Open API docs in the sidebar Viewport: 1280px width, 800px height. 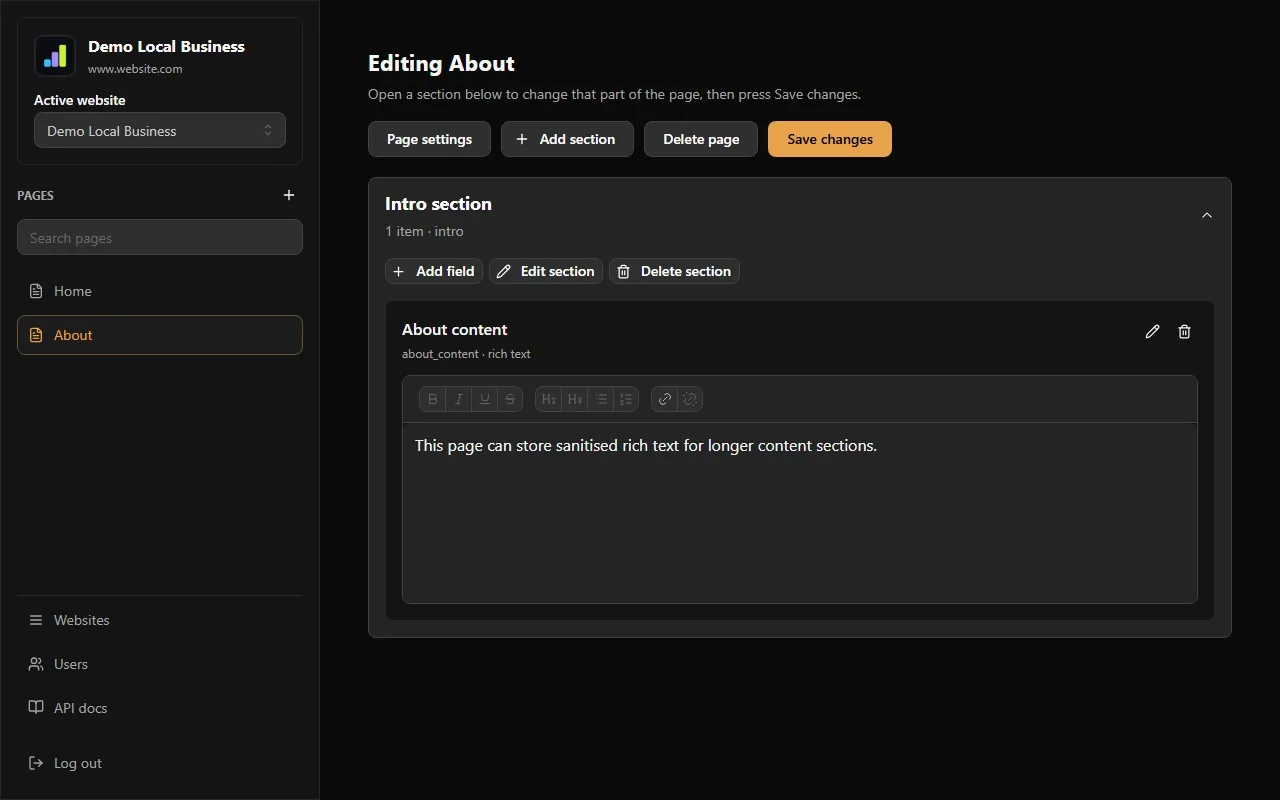(x=160, y=708)
